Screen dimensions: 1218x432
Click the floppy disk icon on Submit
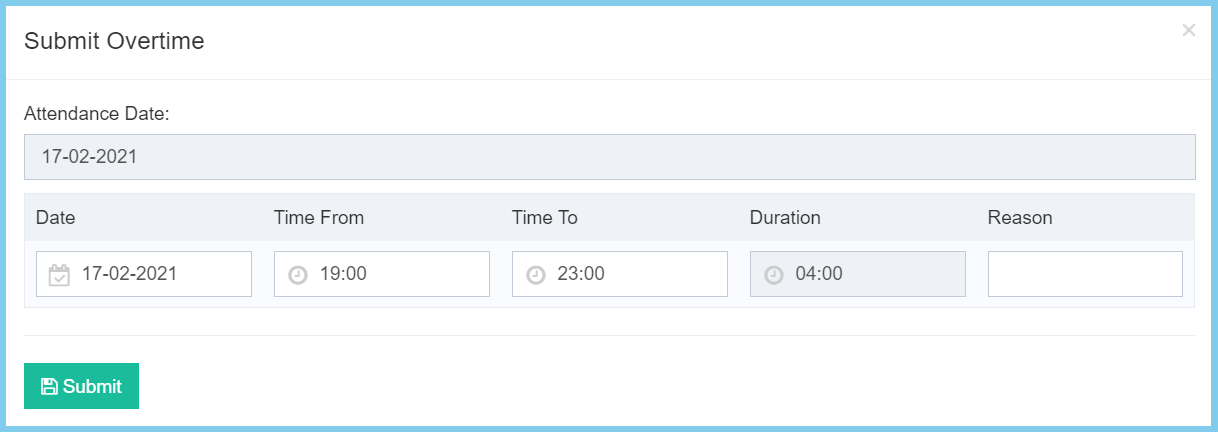click(x=49, y=386)
